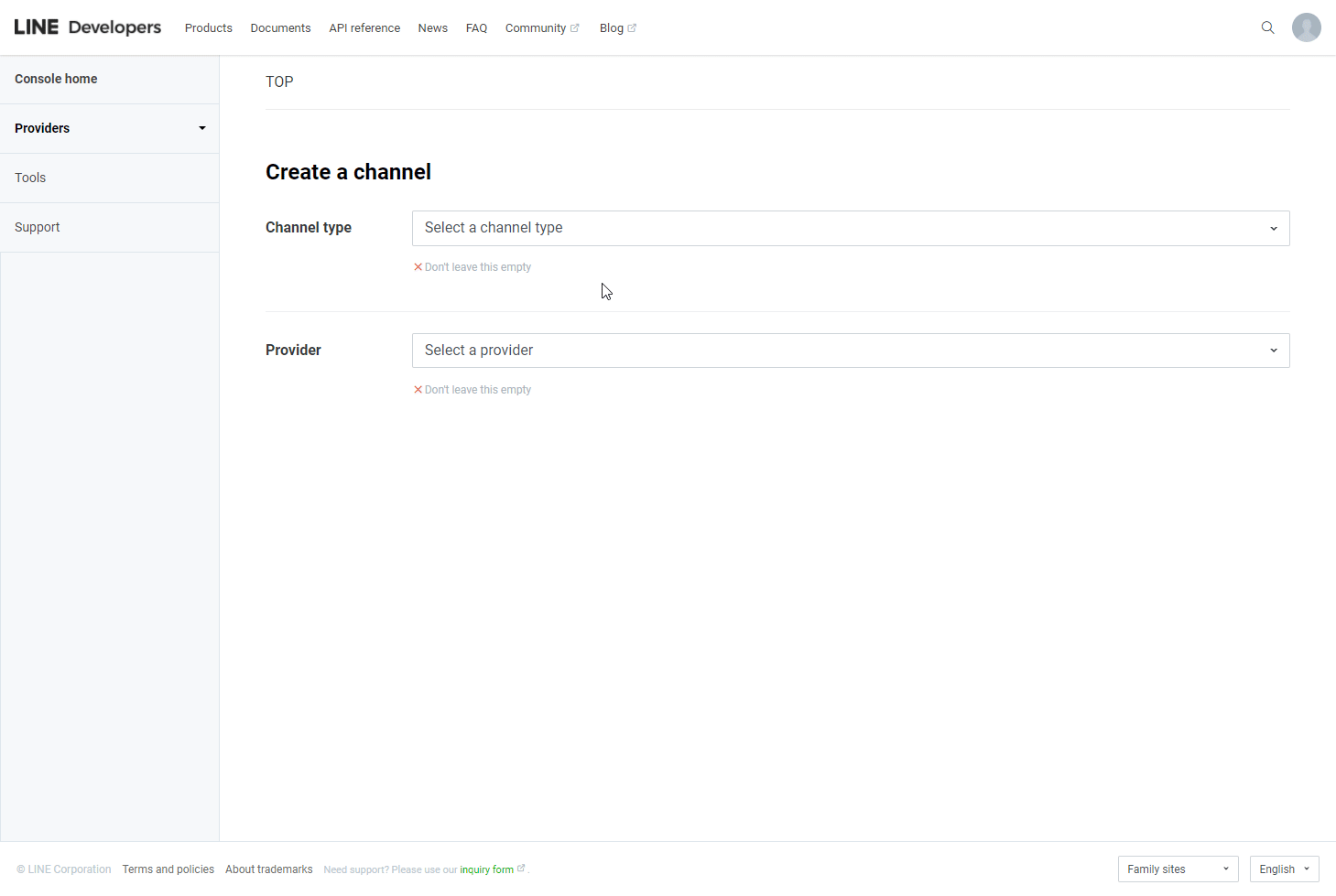Open Tools in the sidebar
Screen dimensions: 1336x896
coord(110,178)
